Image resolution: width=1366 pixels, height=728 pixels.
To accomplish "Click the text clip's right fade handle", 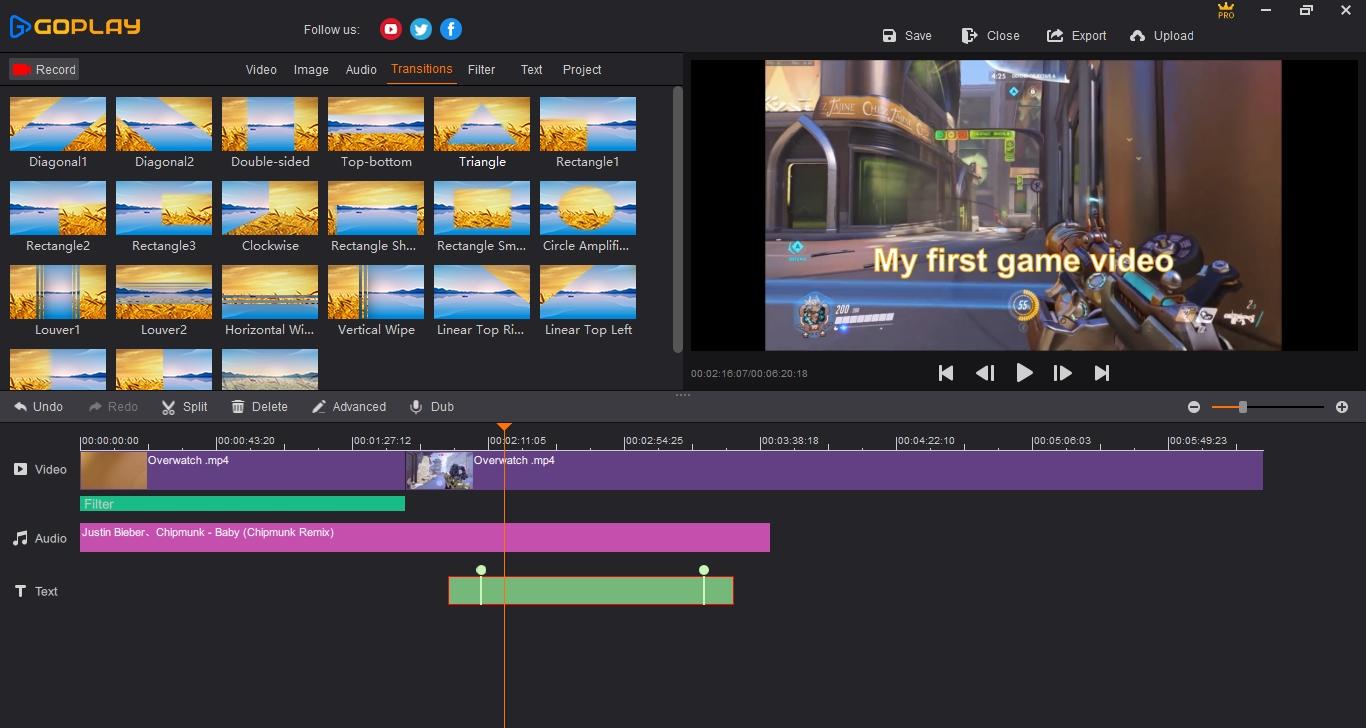I will tap(704, 570).
